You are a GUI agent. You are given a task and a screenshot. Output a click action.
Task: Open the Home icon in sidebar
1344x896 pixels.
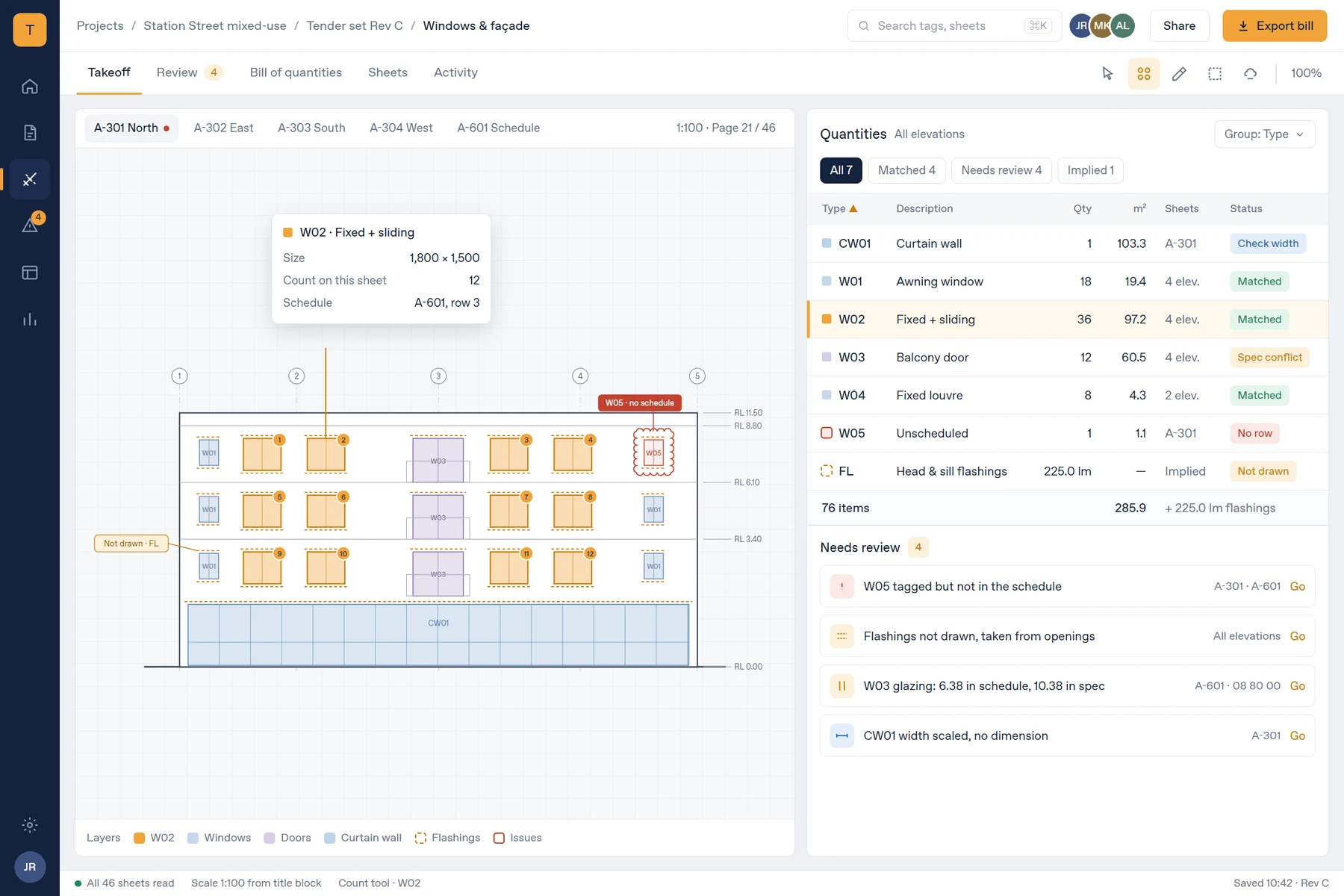pos(30,87)
